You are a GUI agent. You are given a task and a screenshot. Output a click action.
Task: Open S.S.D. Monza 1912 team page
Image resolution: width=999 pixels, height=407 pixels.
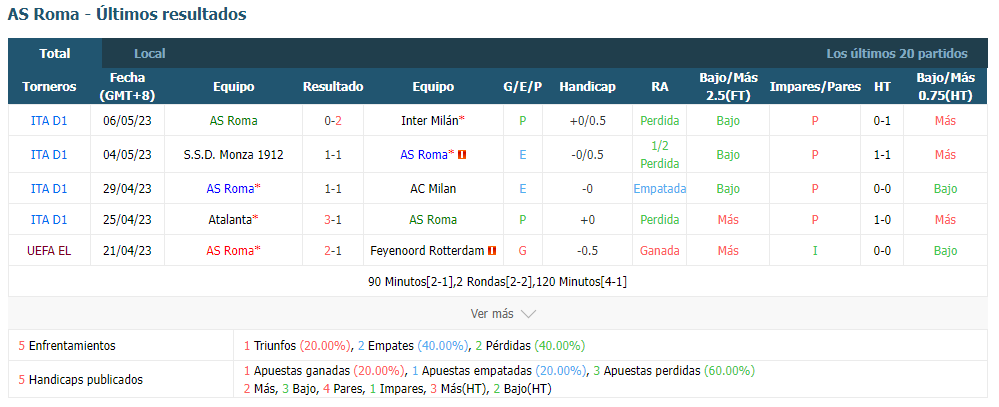pos(233,155)
